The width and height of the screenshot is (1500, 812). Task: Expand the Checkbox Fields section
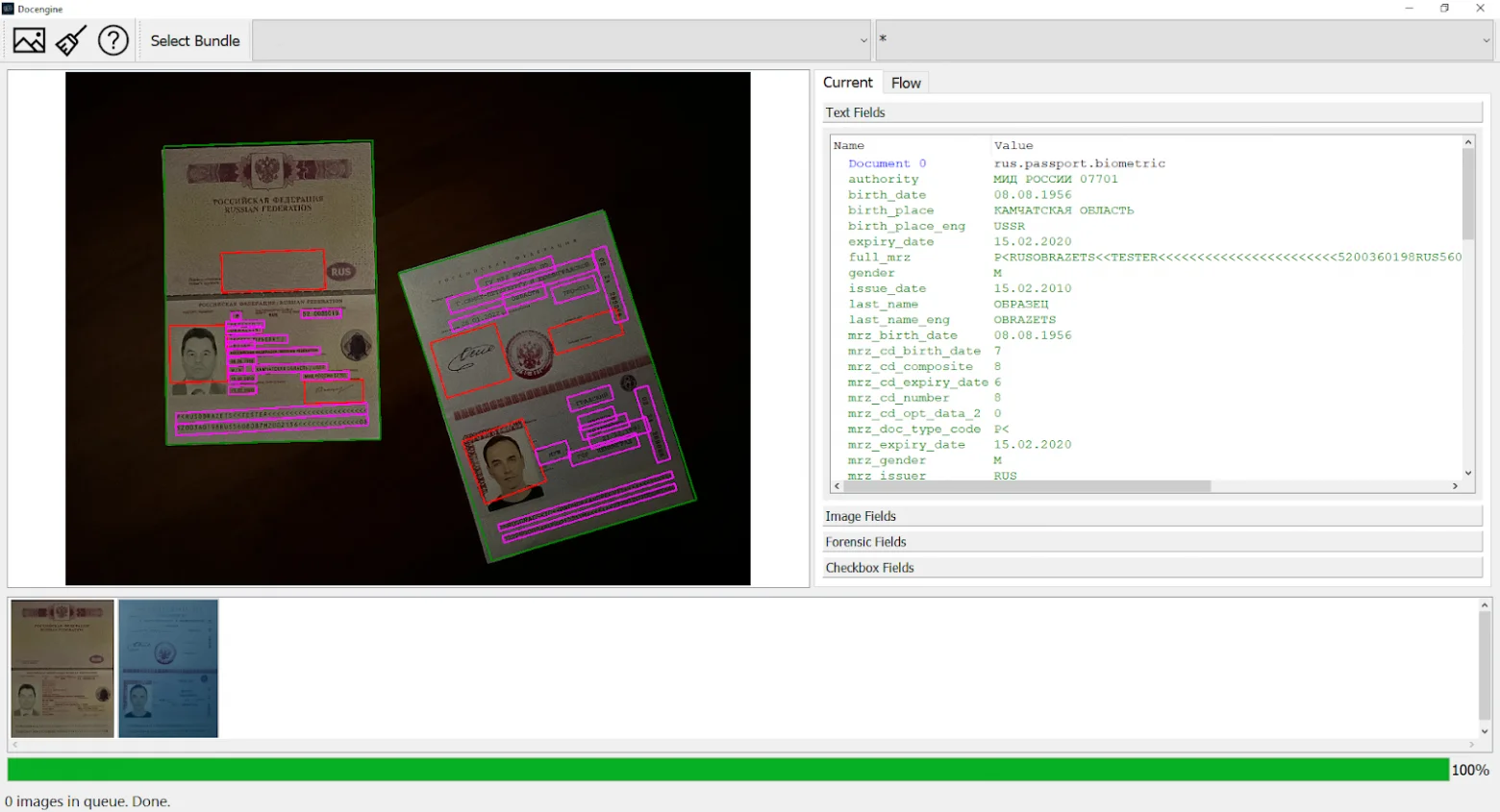(1153, 568)
